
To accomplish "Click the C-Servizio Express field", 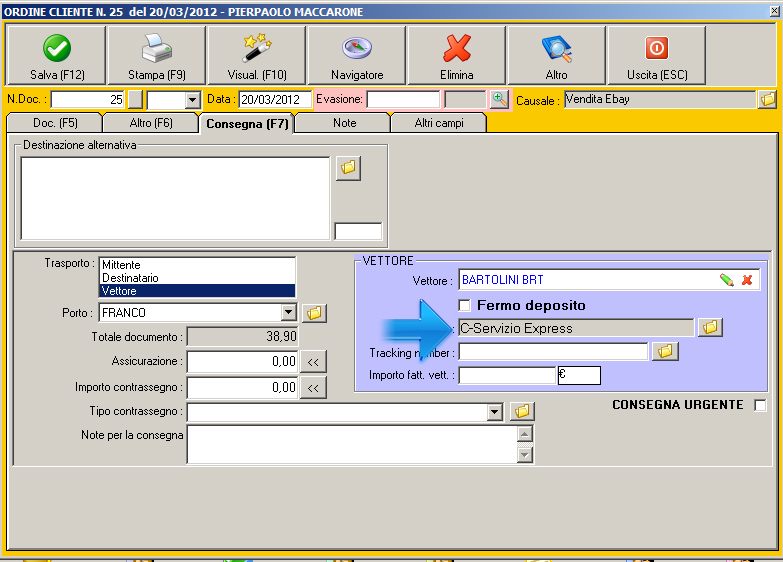I will click(x=576, y=328).
